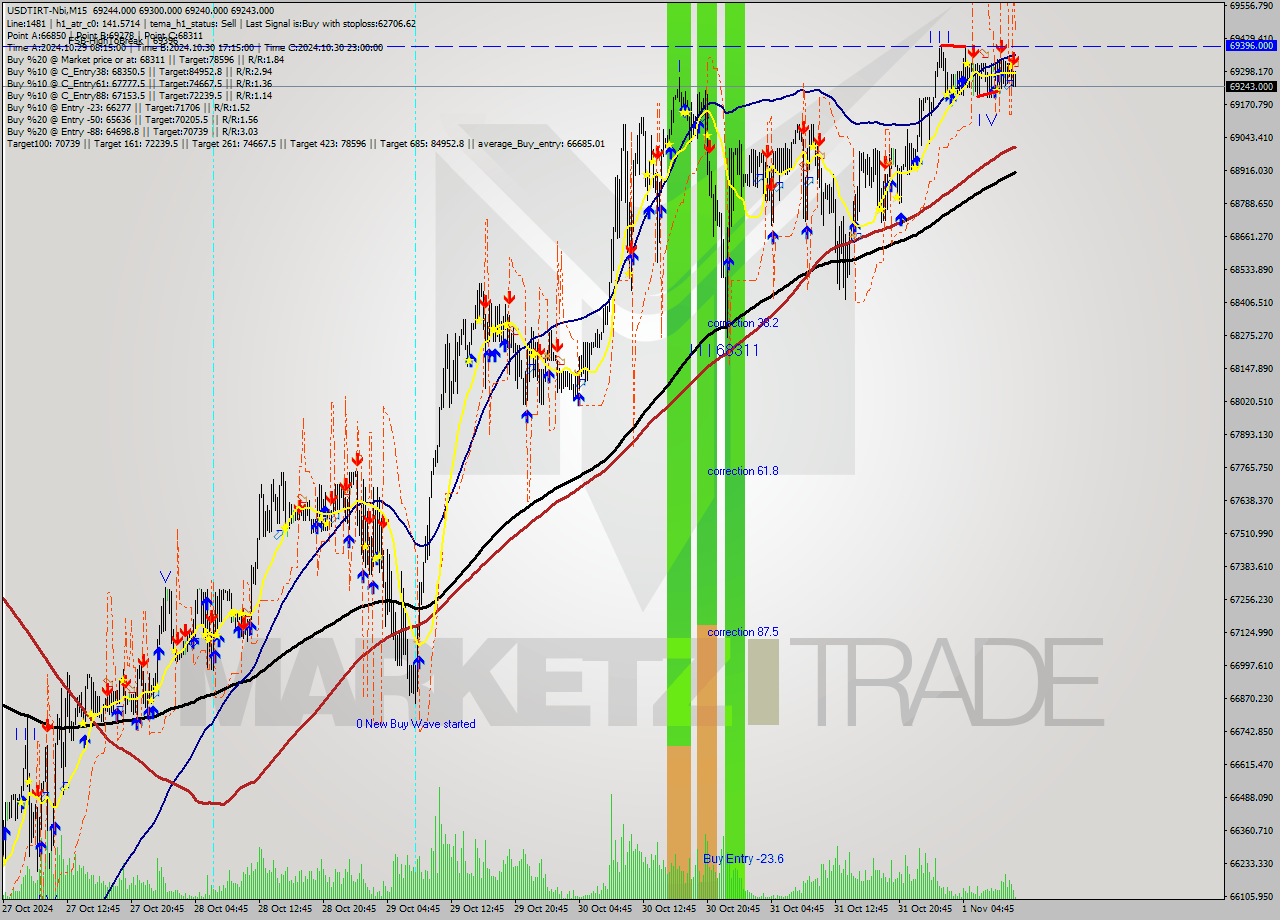Click the 67256.230 price axis value
Screen dimensions: 1280x920
(1251, 599)
